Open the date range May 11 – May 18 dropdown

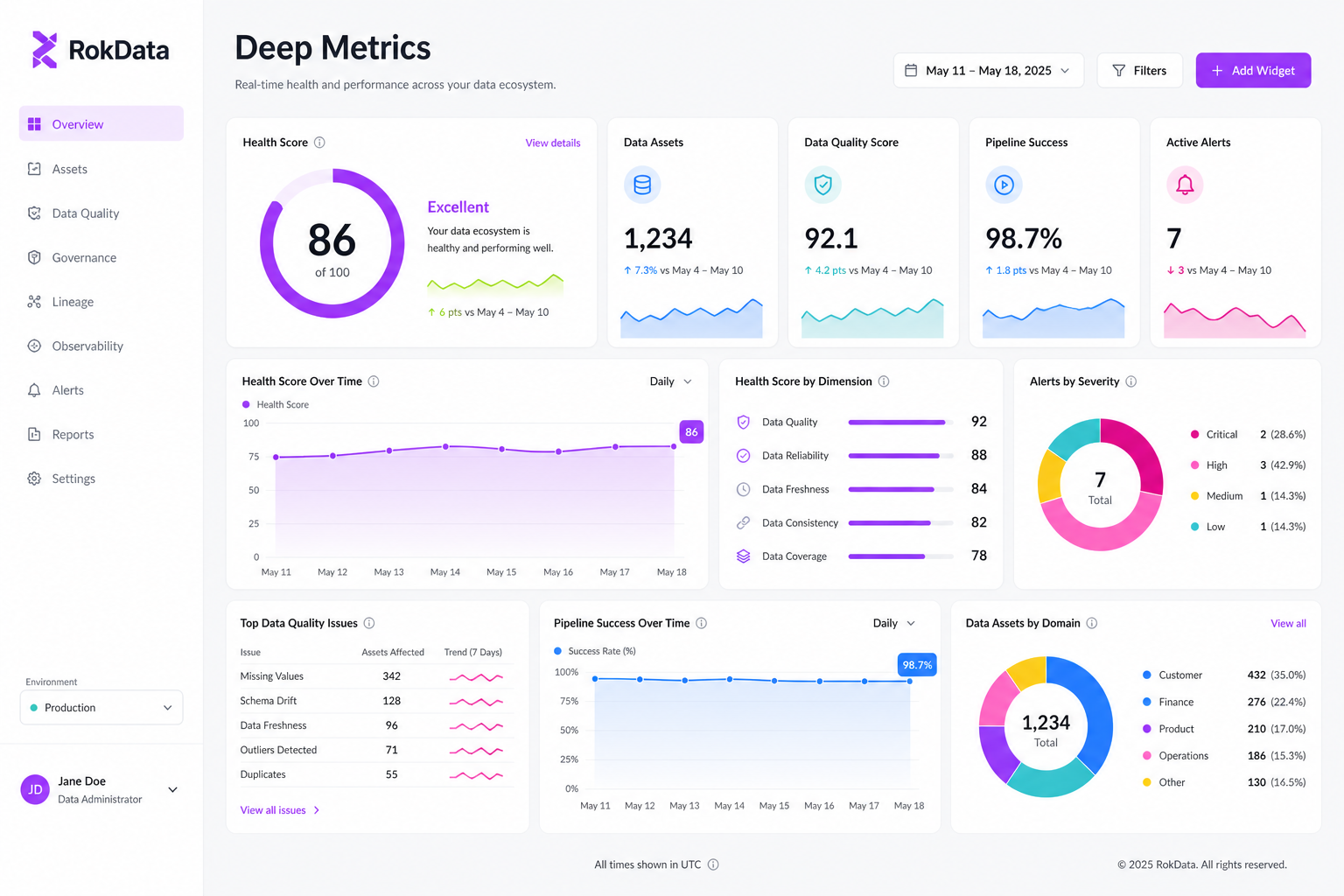[988, 70]
